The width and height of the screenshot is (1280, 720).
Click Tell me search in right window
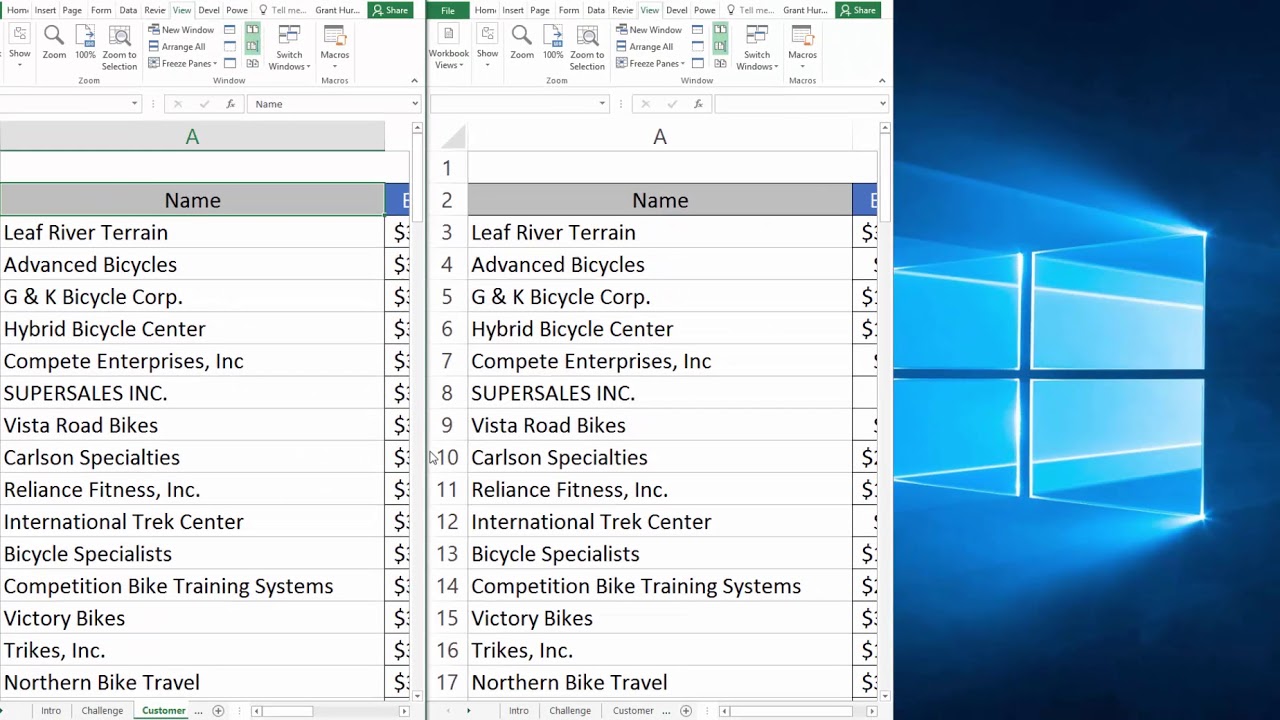coord(751,10)
